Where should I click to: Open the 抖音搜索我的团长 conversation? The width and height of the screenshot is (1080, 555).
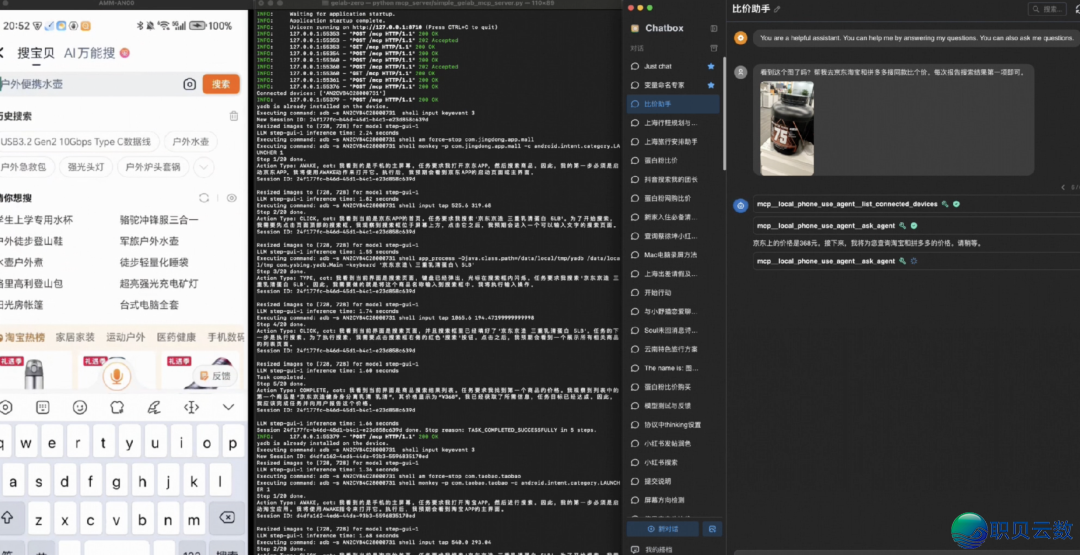[672, 179]
